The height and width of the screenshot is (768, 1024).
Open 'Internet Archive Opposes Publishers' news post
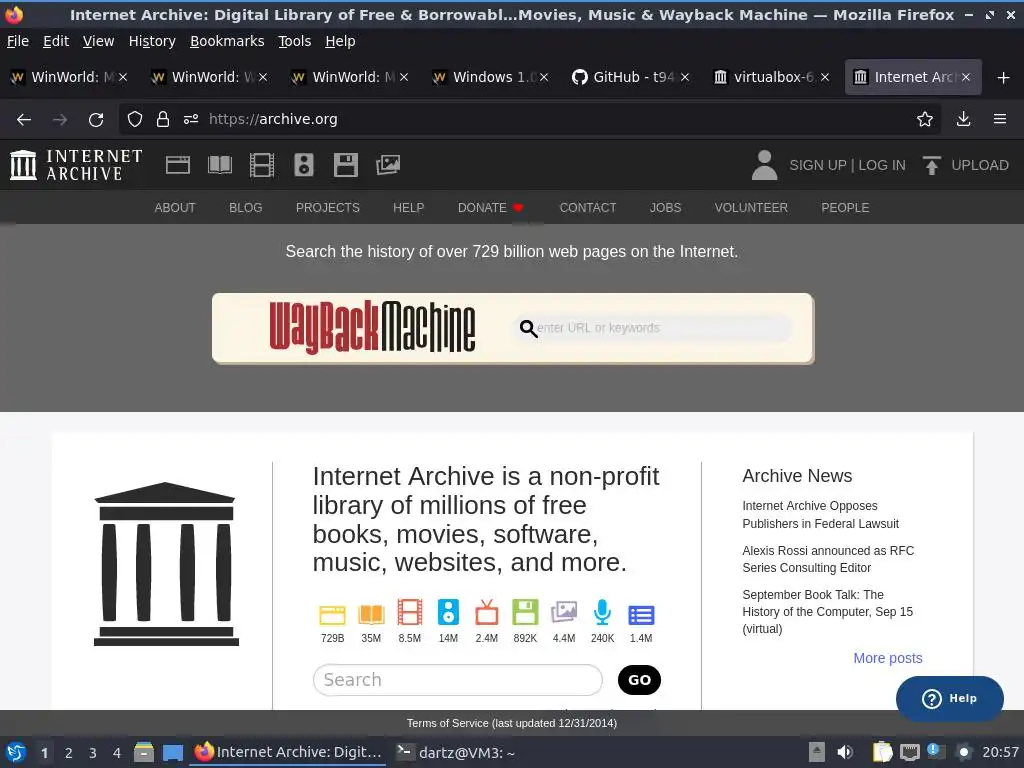coord(820,515)
